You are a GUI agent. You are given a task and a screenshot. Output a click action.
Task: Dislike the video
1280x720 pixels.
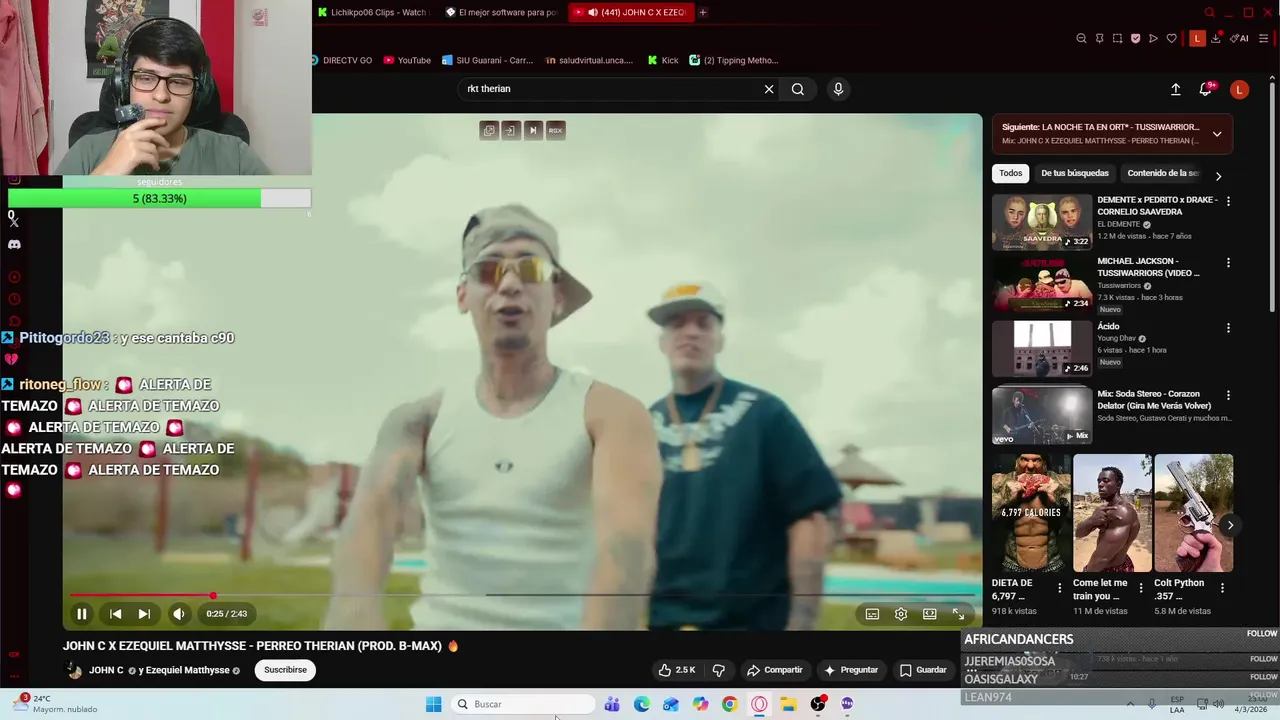pos(718,670)
